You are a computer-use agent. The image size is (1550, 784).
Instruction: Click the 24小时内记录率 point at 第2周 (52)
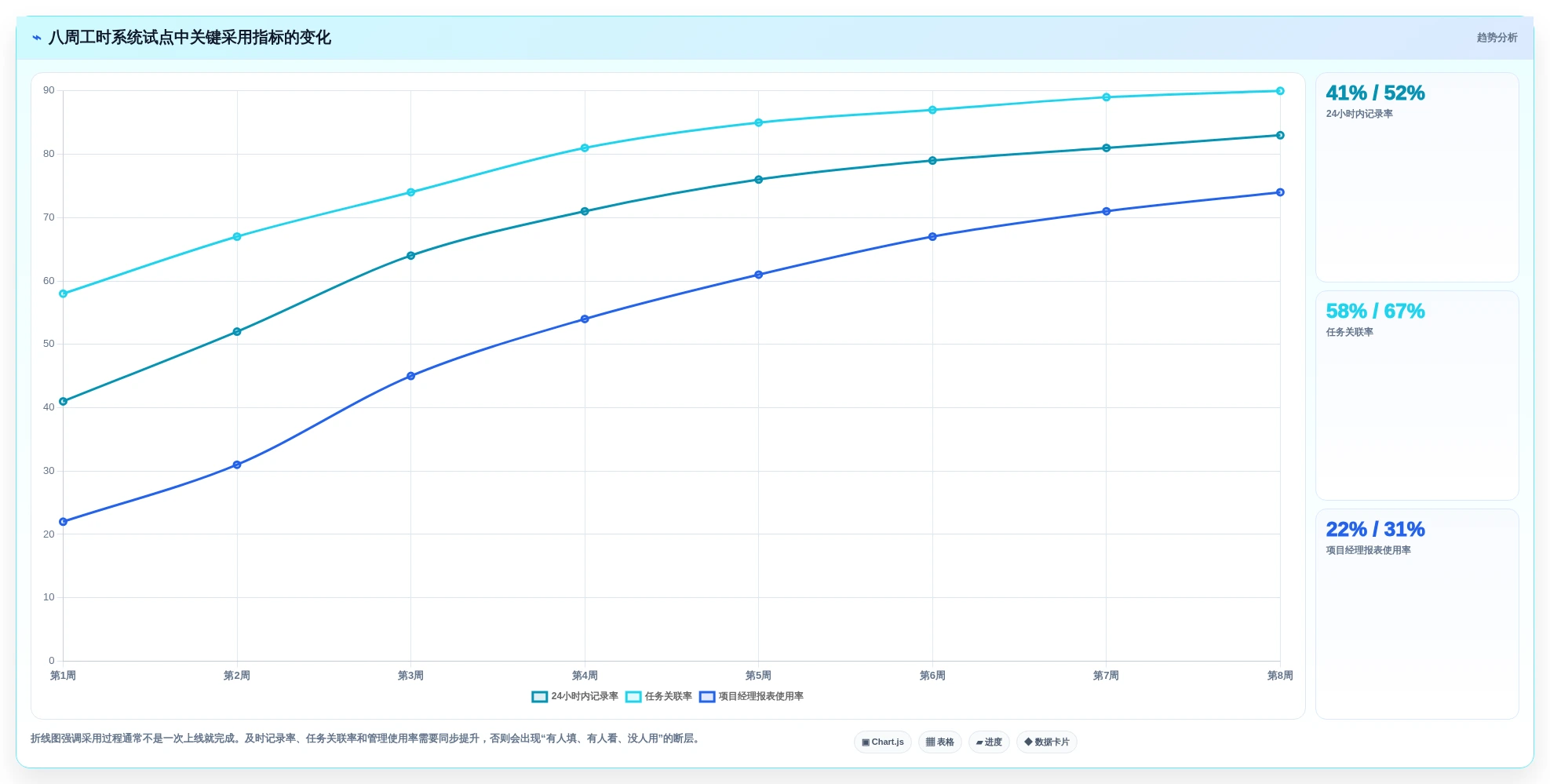point(237,331)
